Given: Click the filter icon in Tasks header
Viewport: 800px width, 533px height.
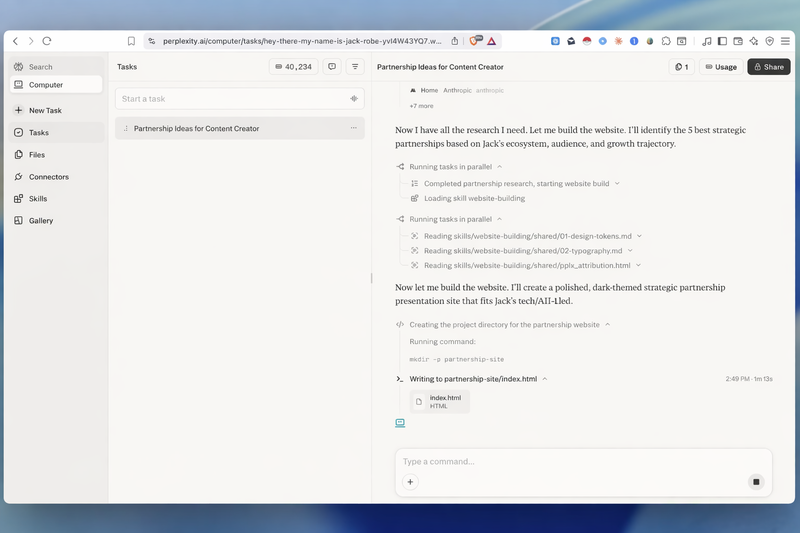Looking at the screenshot, I should pos(355,67).
